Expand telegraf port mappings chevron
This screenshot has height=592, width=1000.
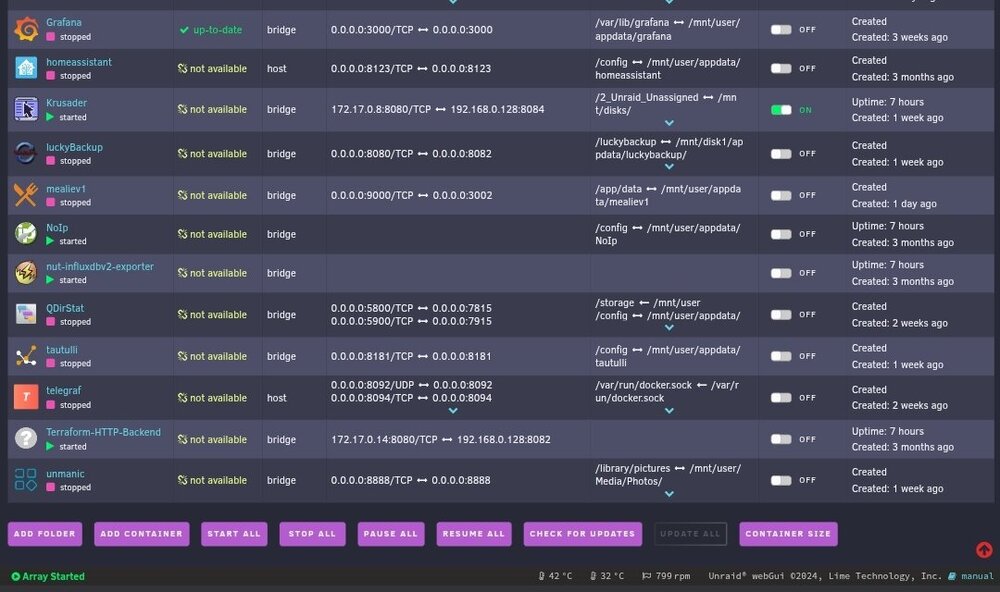(453, 411)
